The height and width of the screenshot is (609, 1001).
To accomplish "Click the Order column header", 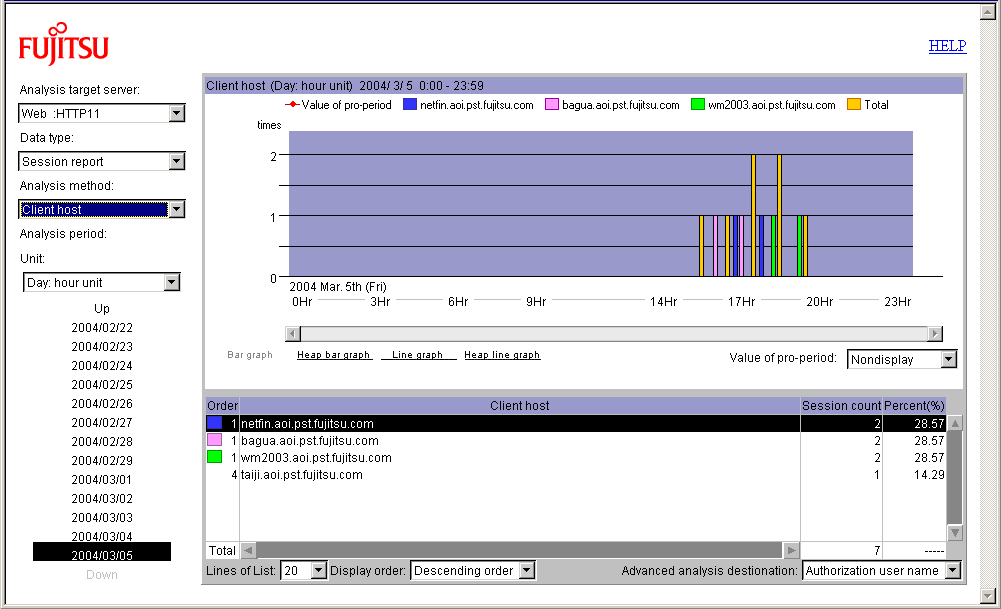I will [x=222, y=405].
